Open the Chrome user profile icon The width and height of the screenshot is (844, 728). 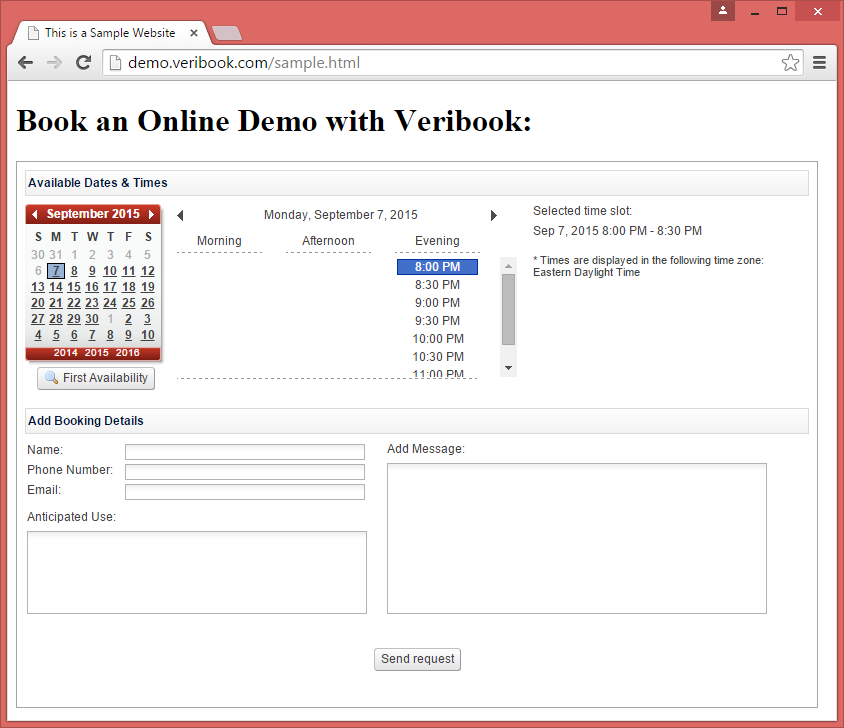(723, 11)
